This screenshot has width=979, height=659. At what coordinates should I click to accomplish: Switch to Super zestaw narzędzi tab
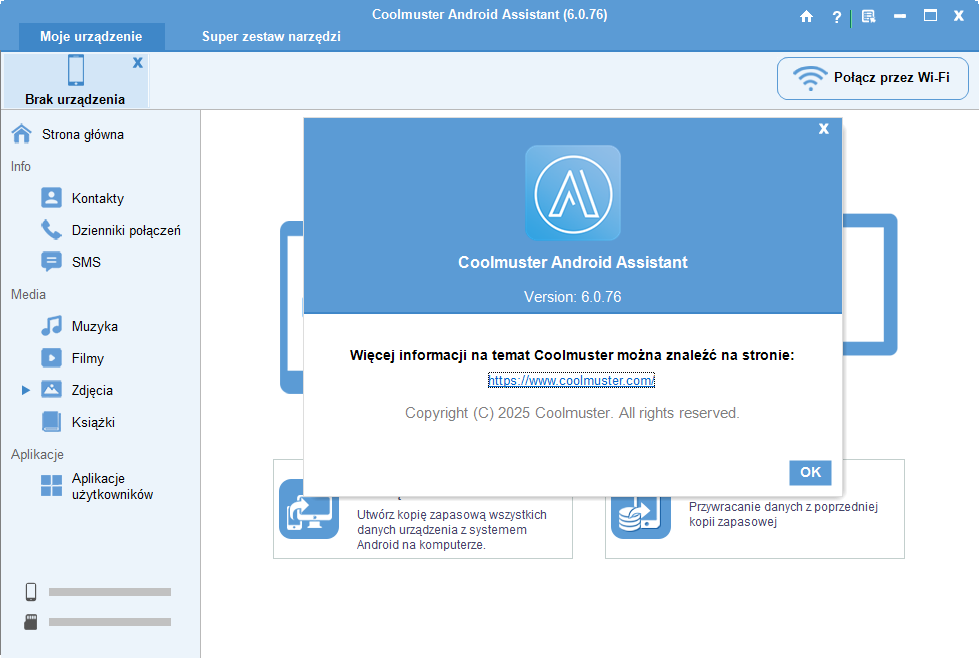point(271,36)
